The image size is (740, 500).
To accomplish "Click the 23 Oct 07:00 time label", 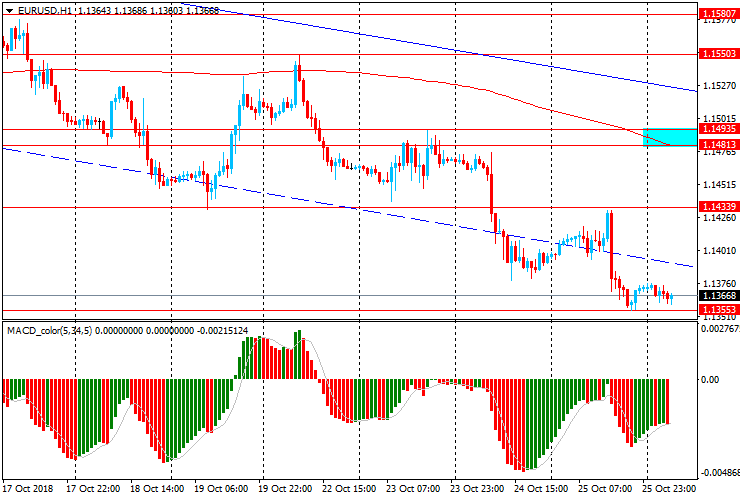I will pyautogui.click(x=413, y=488).
